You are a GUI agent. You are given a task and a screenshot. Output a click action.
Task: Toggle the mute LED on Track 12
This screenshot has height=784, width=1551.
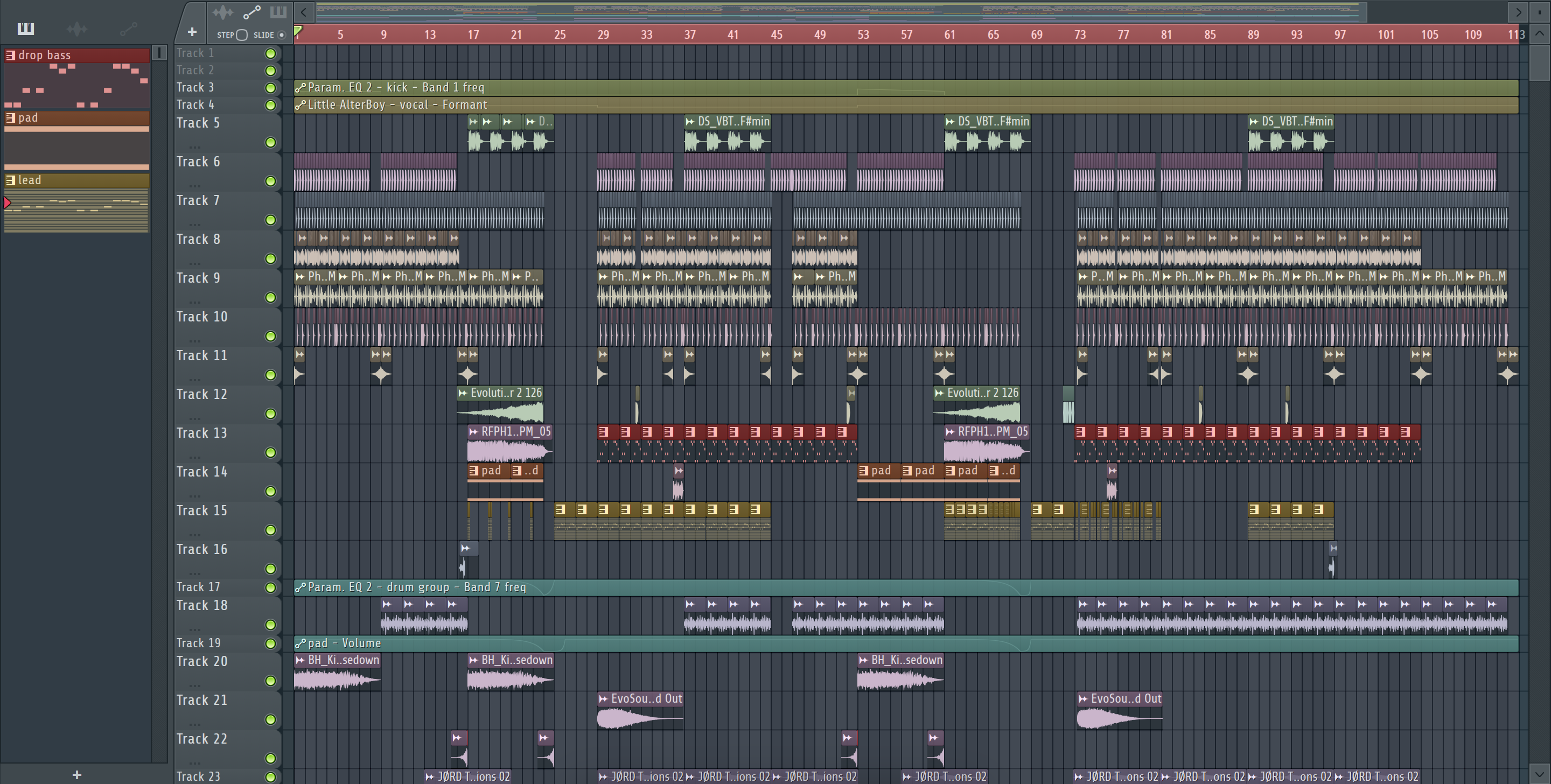(271, 414)
